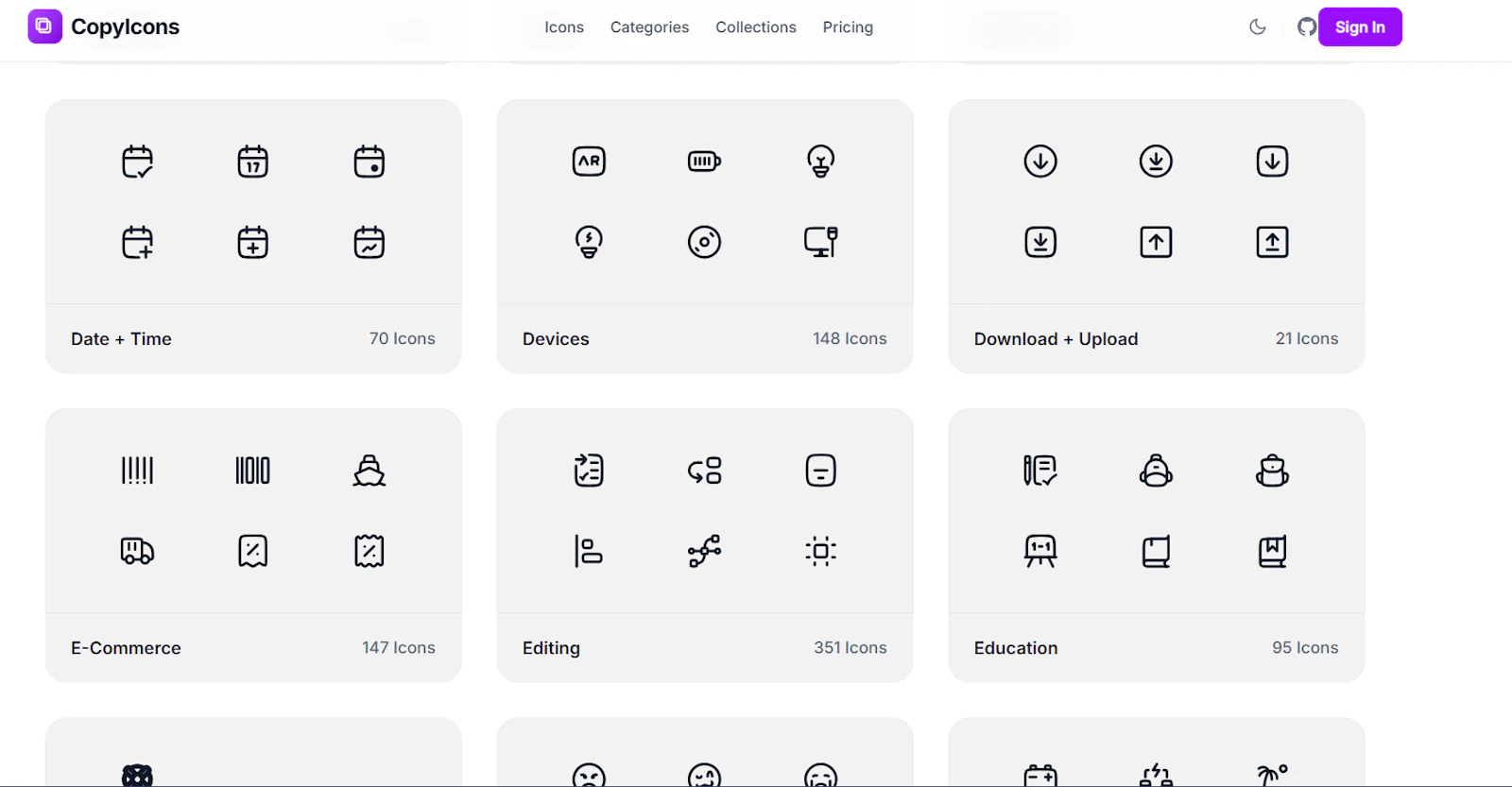Select the checklist document icon in Editing

click(590, 470)
